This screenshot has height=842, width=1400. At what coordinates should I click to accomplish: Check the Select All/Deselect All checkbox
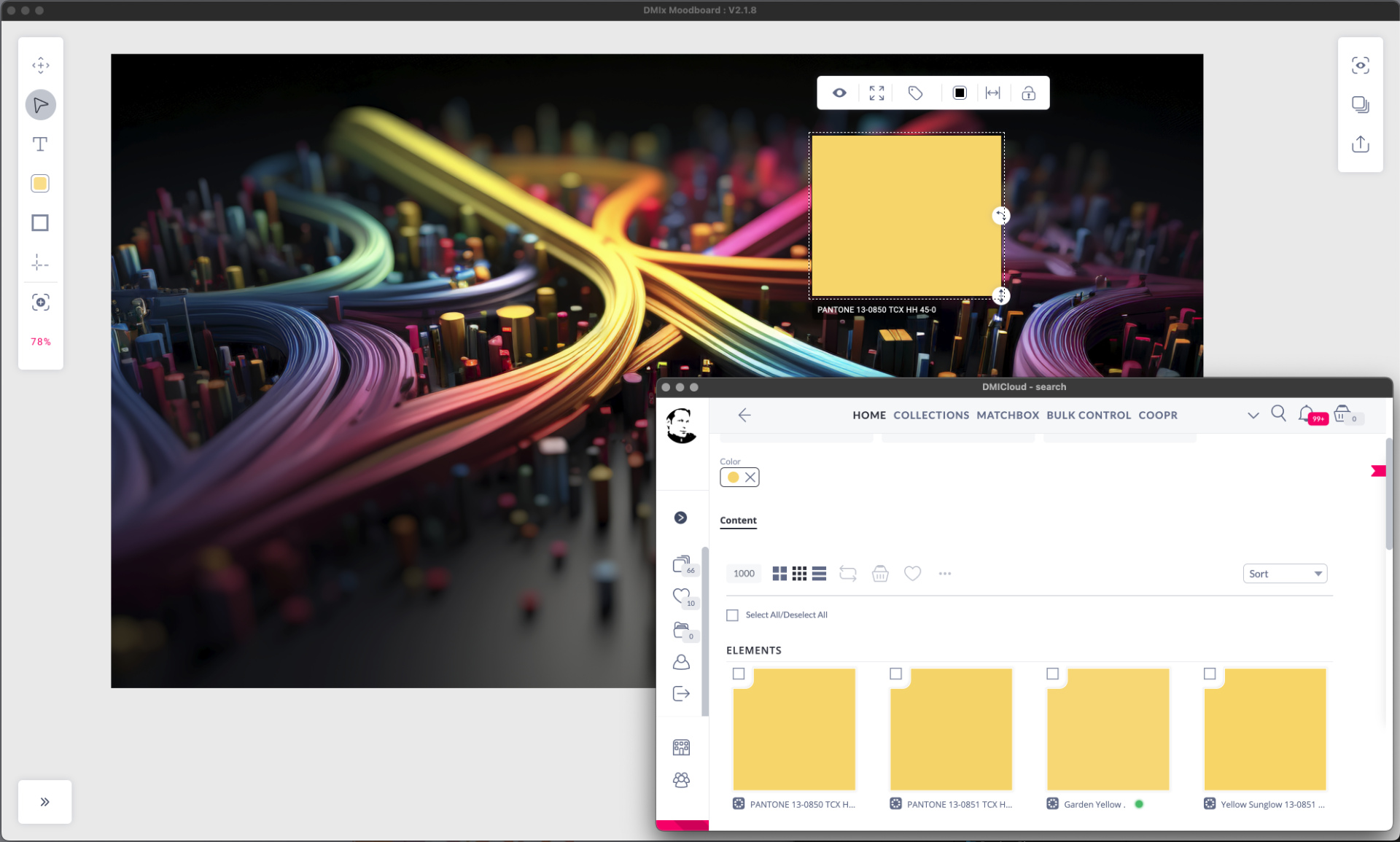point(732,615)
